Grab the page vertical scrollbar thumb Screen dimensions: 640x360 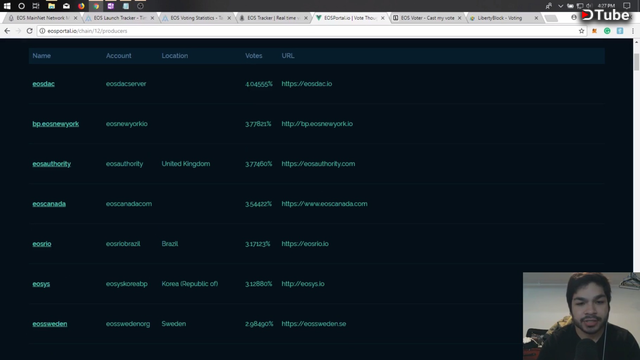(x=636, y=62)
